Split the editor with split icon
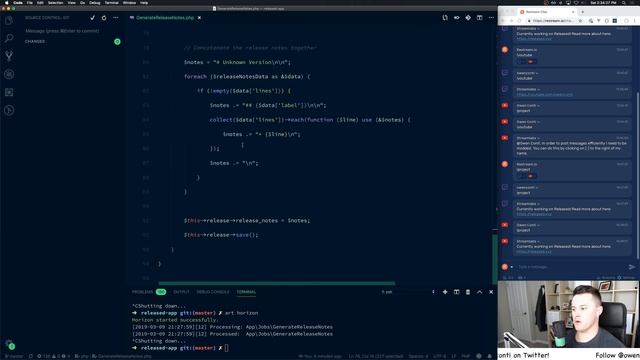This screenshot has height=360, width=640. [x=480, y=18]
